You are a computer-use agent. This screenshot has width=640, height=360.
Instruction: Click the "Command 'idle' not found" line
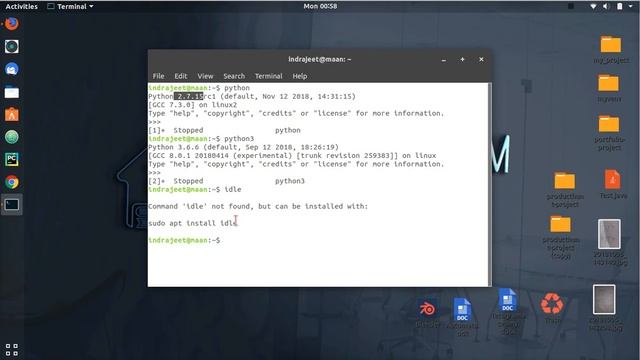pyautogui.click(x=258, y=206)
